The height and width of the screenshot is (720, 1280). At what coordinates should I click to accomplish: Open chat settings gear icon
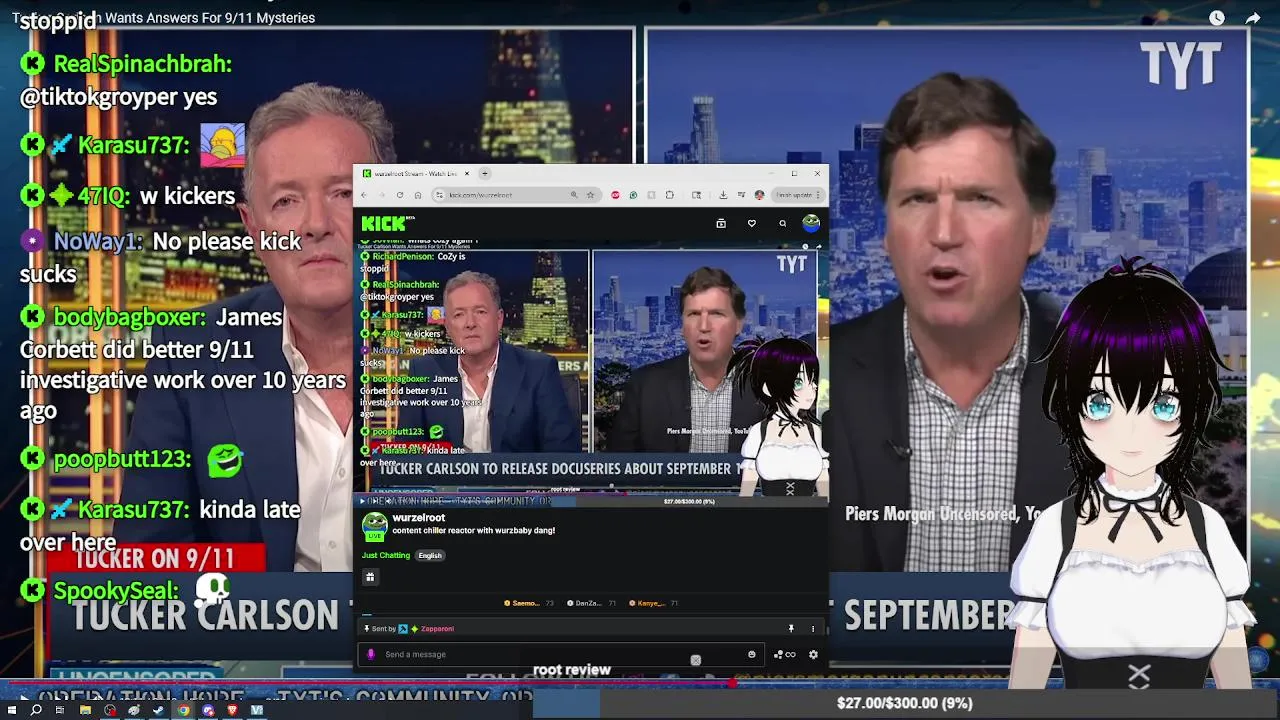[813, 654]
